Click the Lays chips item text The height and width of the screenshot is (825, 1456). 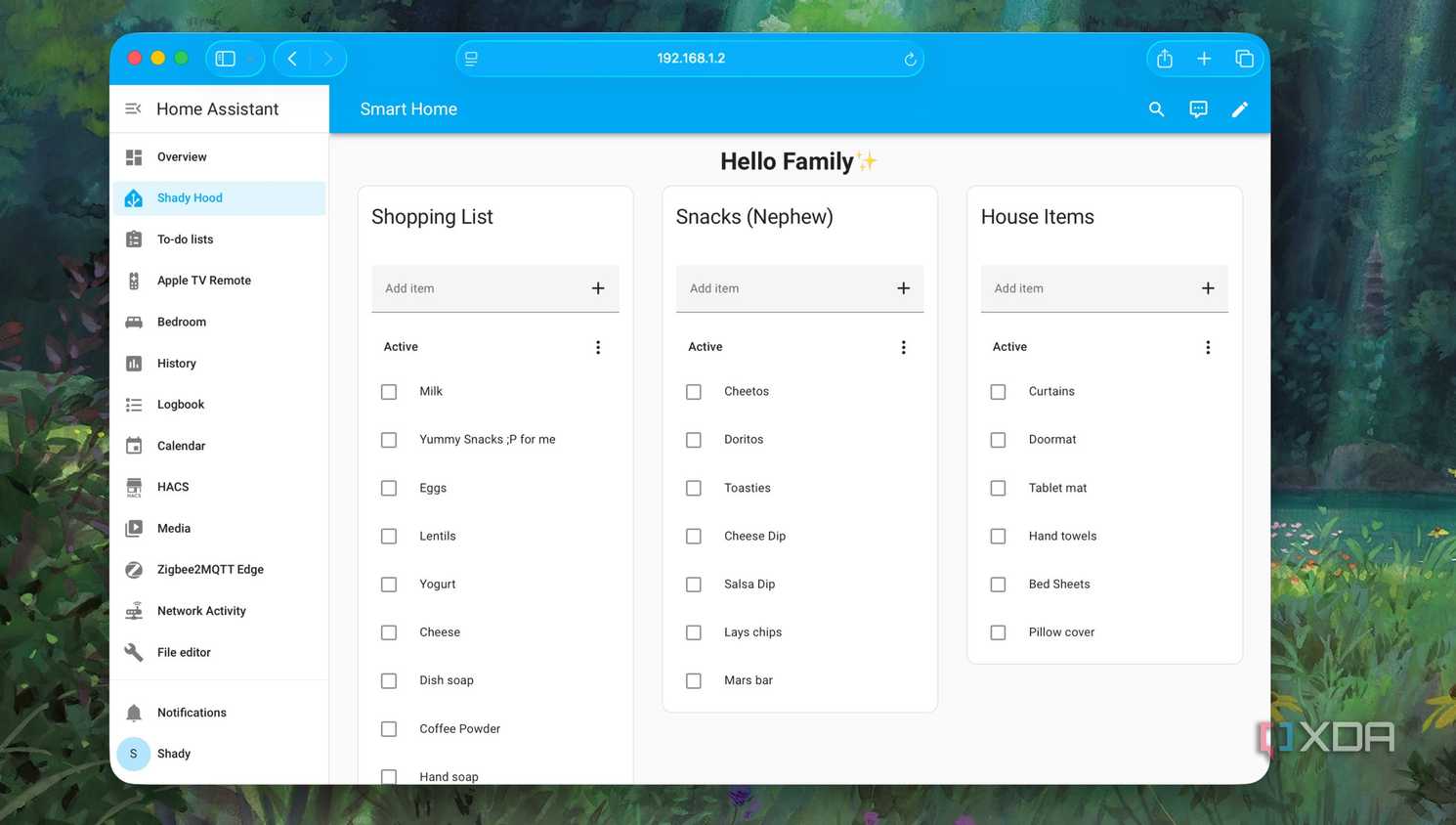point(752,632)
